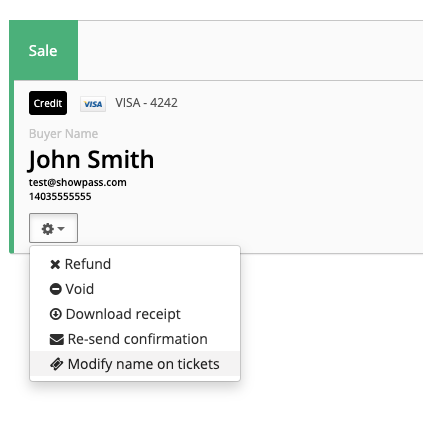Open the green Sale tab

44,50
